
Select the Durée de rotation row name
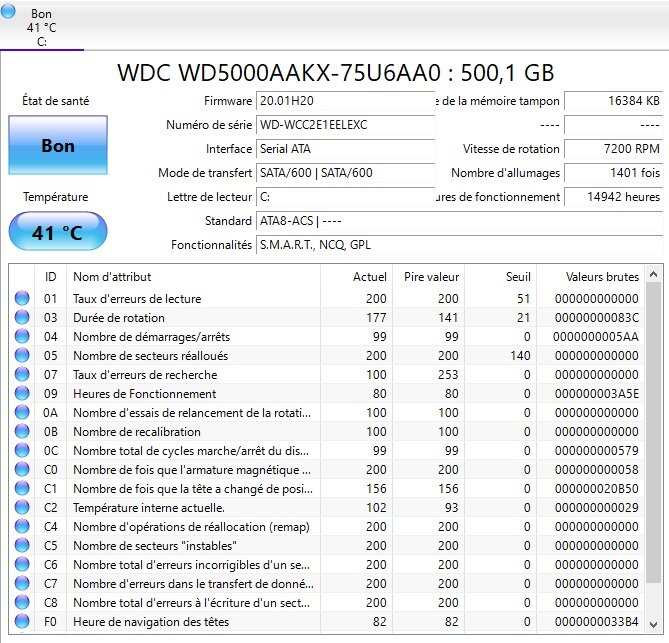coord(119,317)
